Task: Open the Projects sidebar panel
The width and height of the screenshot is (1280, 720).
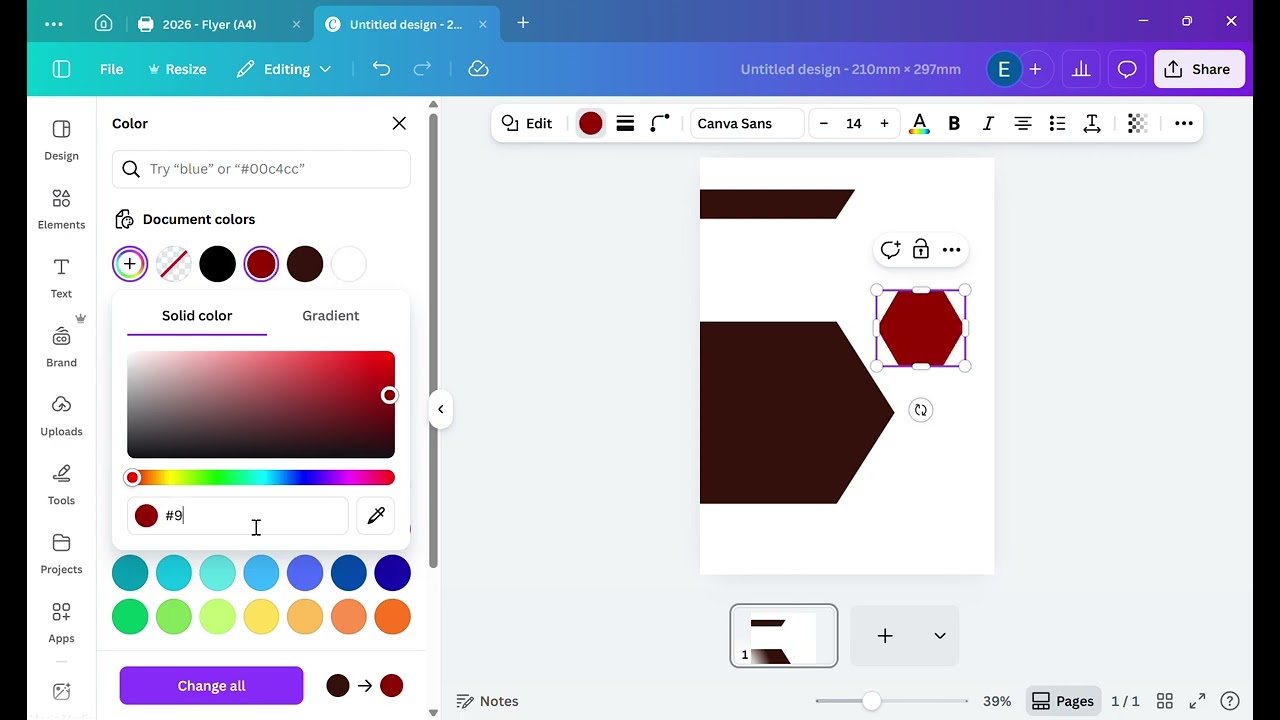Action: [61, 553]
